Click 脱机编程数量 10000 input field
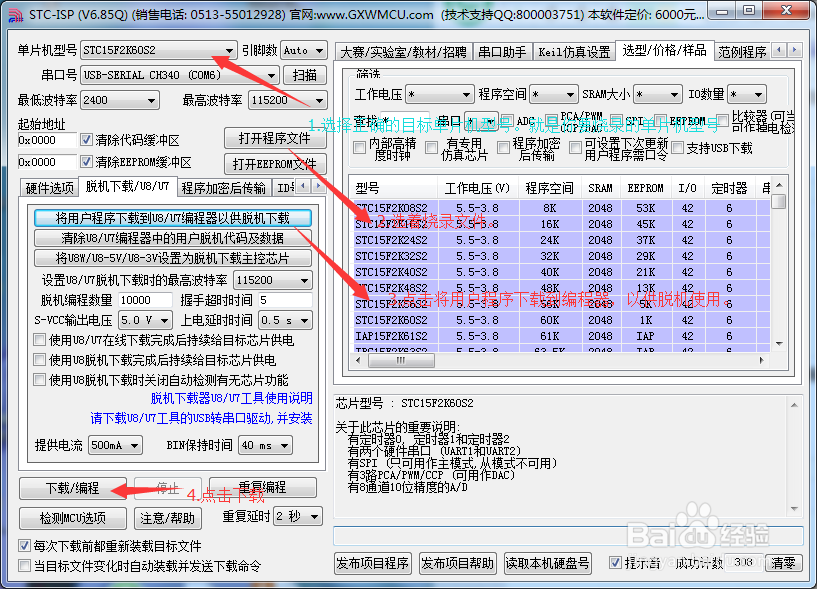This screenshot has width=817, height=589. coord(145,300)
